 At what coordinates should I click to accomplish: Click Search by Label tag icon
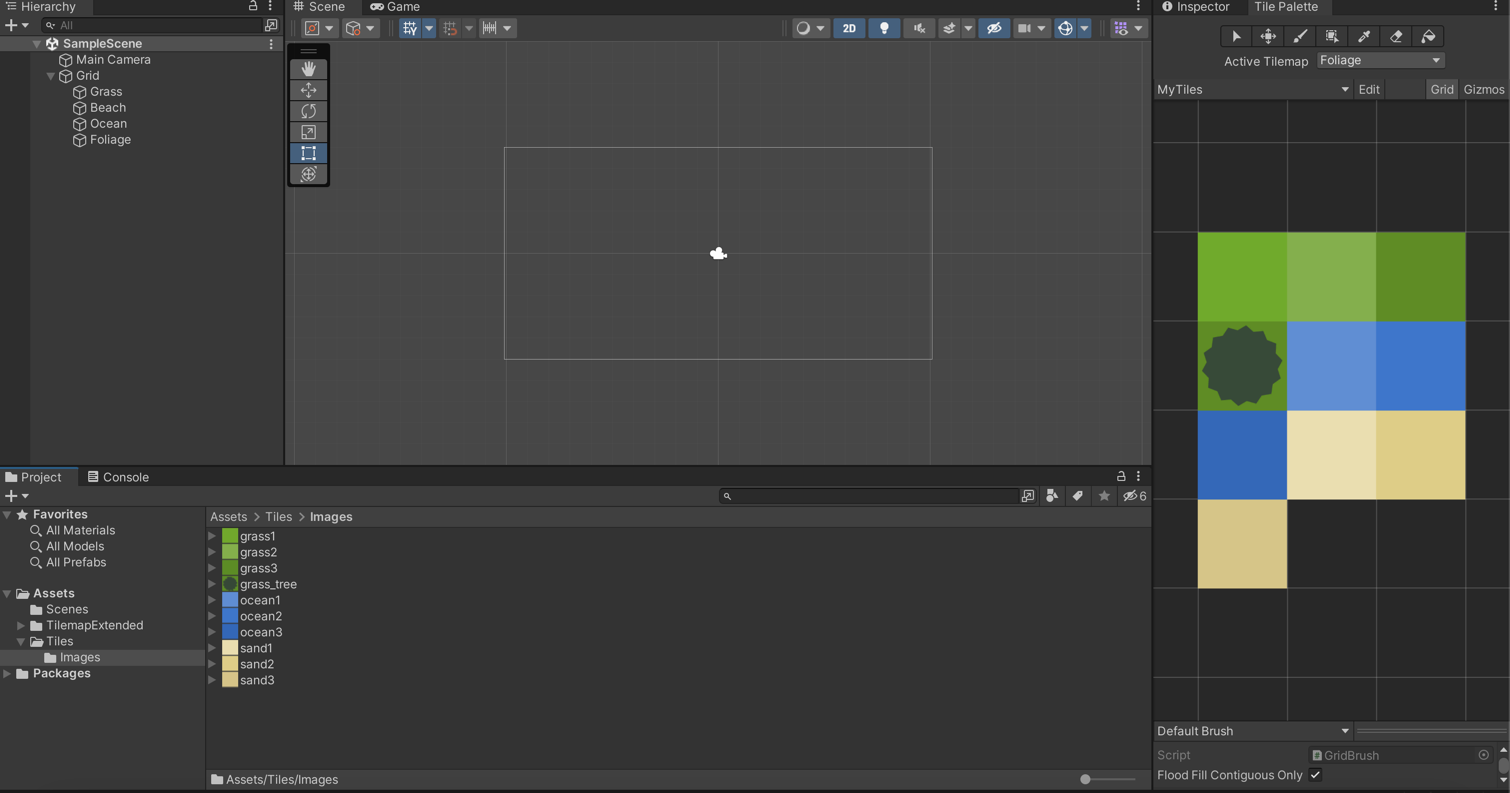click(1077, 496)
